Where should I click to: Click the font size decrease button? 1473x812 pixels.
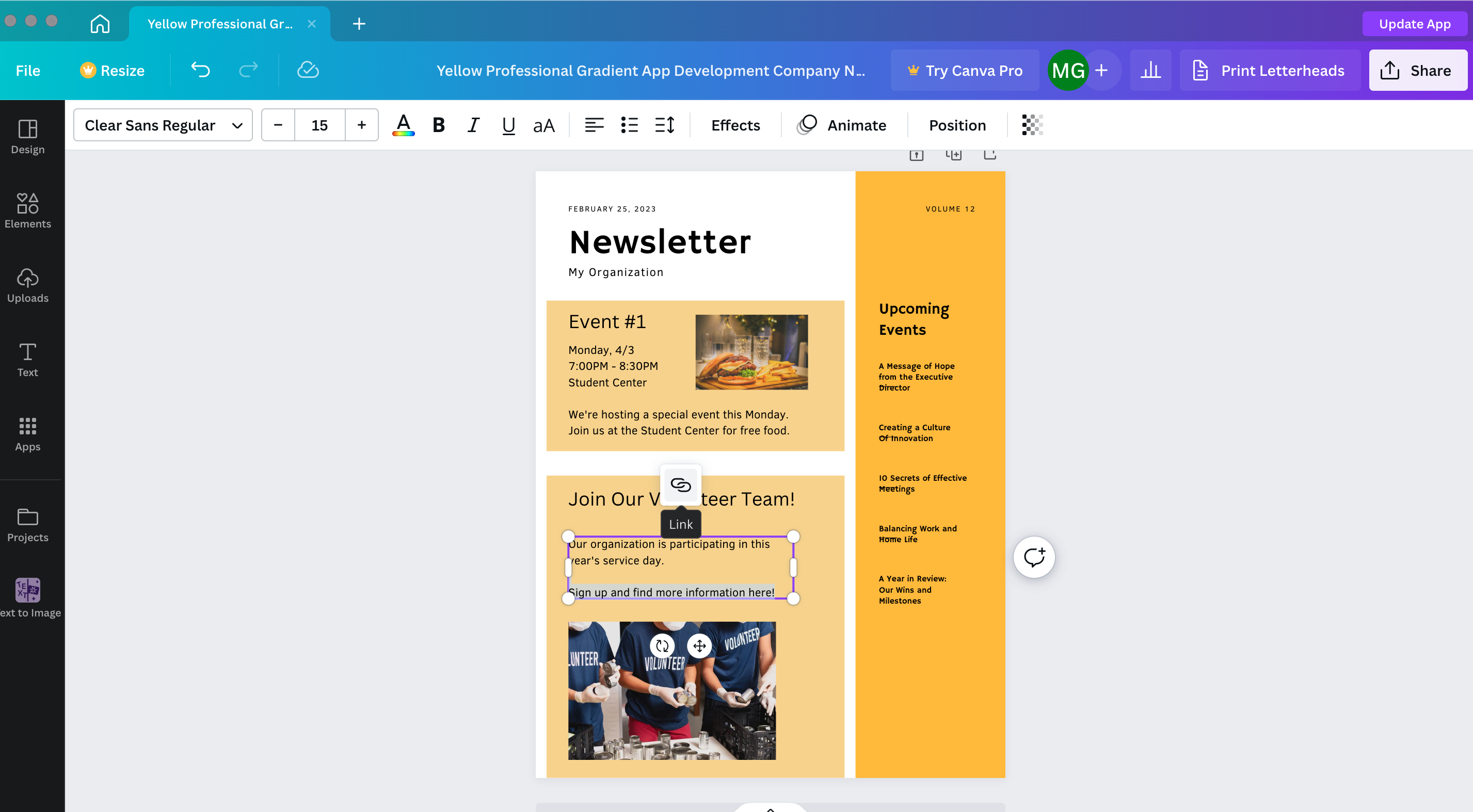(x=278, y=124)
